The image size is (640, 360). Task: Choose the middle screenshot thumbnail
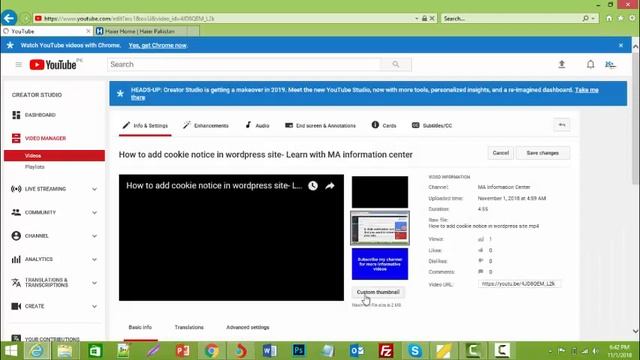[x=380, y=228]
